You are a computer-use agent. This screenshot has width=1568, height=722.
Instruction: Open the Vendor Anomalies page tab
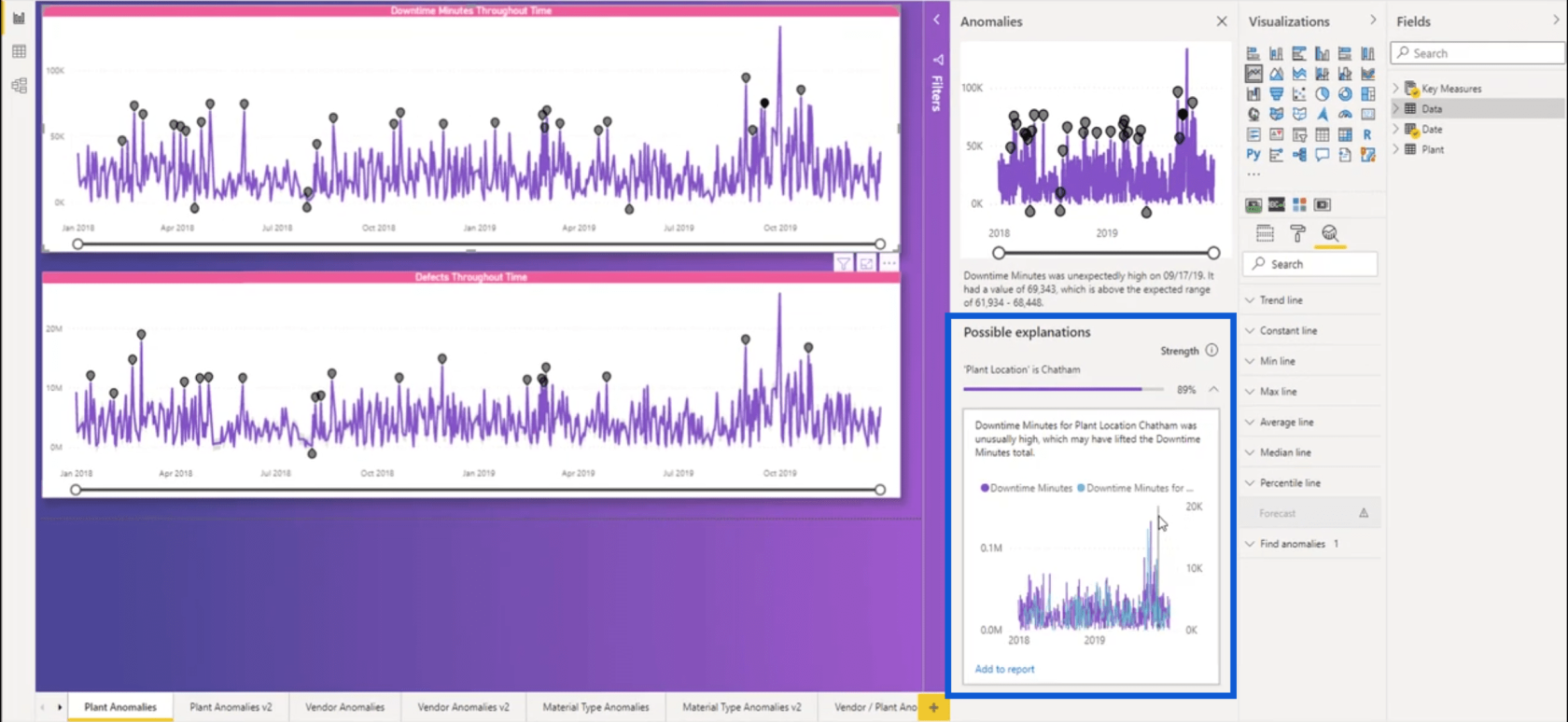[344, 707]
